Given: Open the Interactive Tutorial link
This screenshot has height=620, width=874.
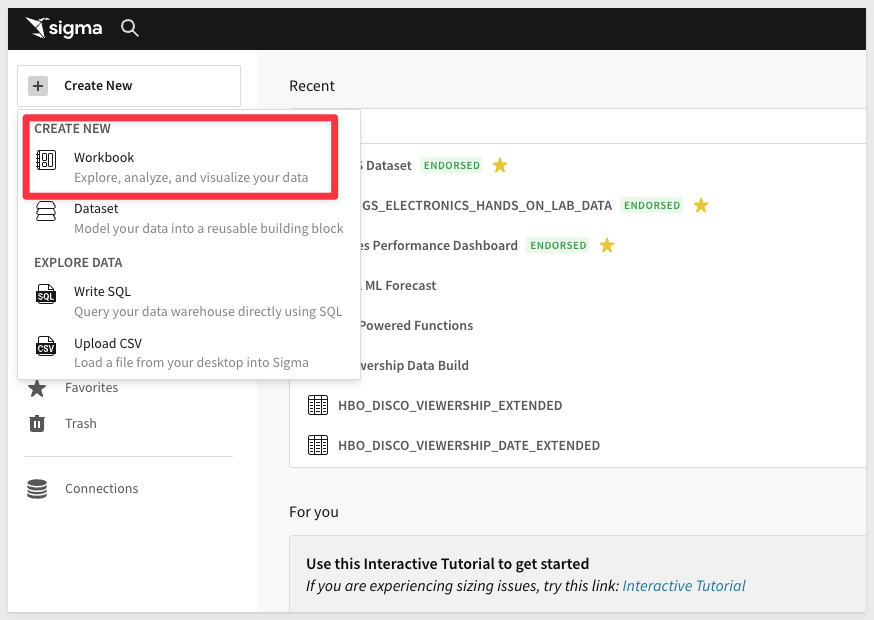Looking at the screenshot, I should click(684, 586).
